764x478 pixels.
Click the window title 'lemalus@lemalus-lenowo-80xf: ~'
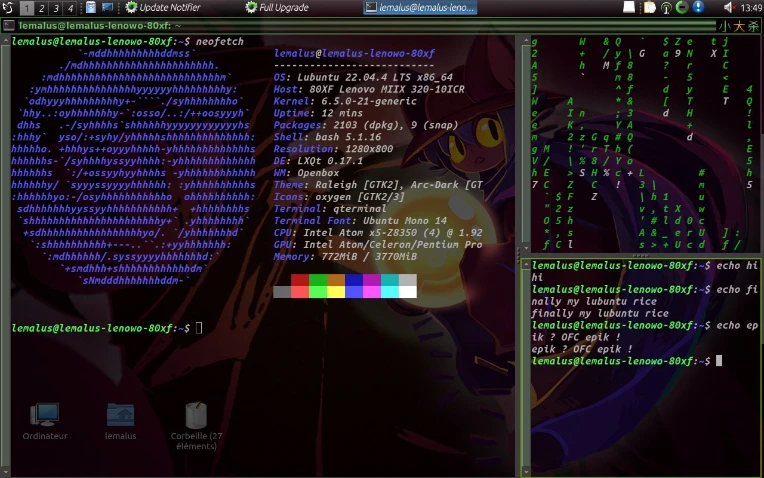tap(100, 25)
